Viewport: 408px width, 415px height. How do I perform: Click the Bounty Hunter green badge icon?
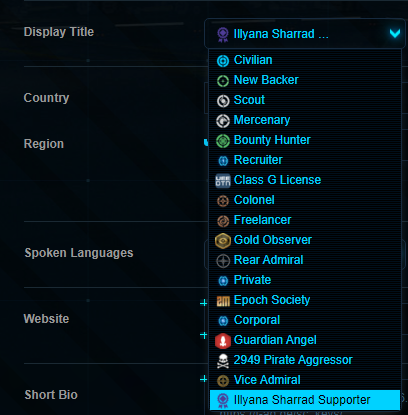tap(223, 141)
